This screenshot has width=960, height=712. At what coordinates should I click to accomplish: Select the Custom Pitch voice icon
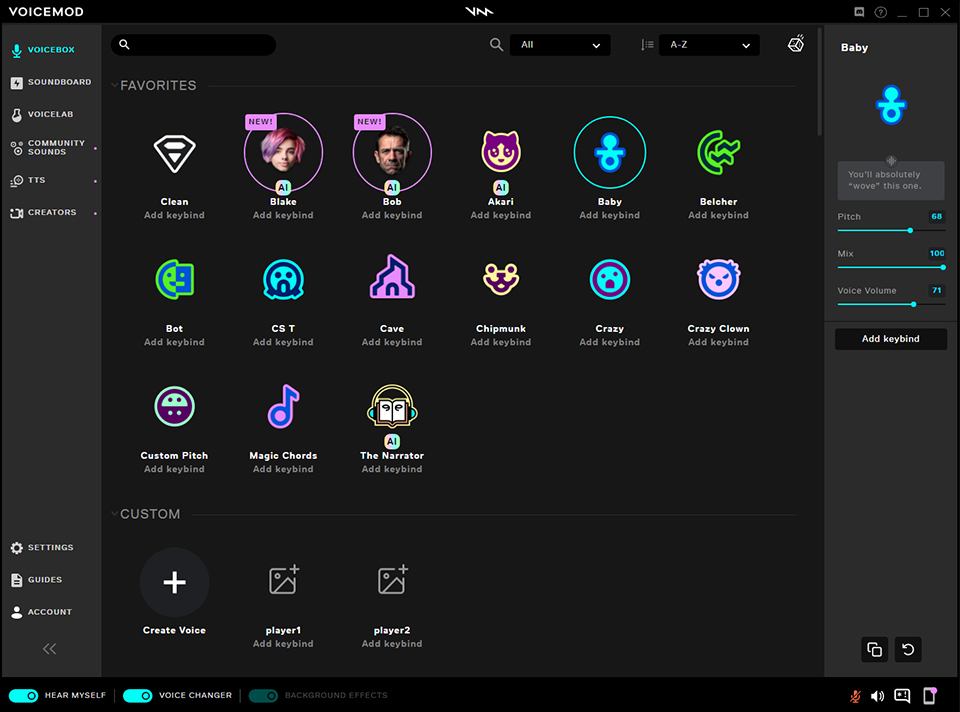[174, 406]
